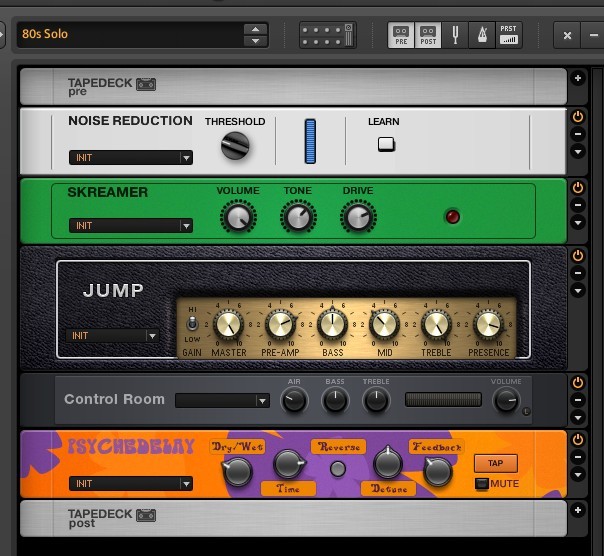Click the Tapedeck pre cassette icon
The width and height of the screenshot is (604, 556).
(146, 84)
